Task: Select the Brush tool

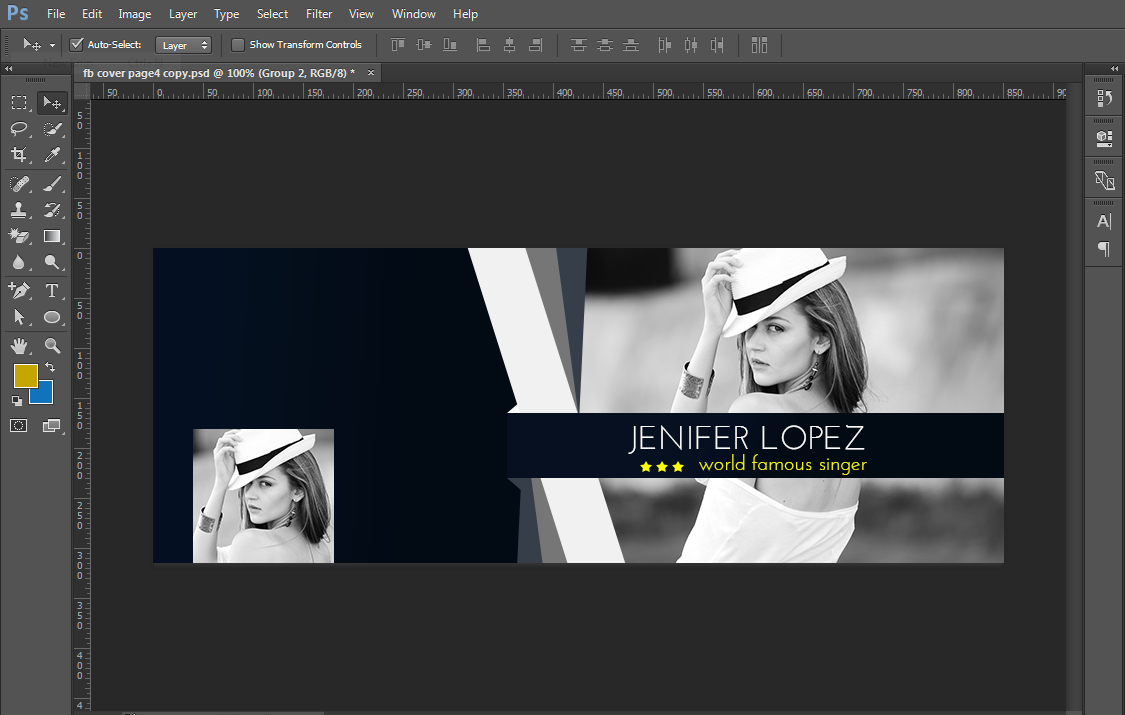Action: [x=52, y=184]
